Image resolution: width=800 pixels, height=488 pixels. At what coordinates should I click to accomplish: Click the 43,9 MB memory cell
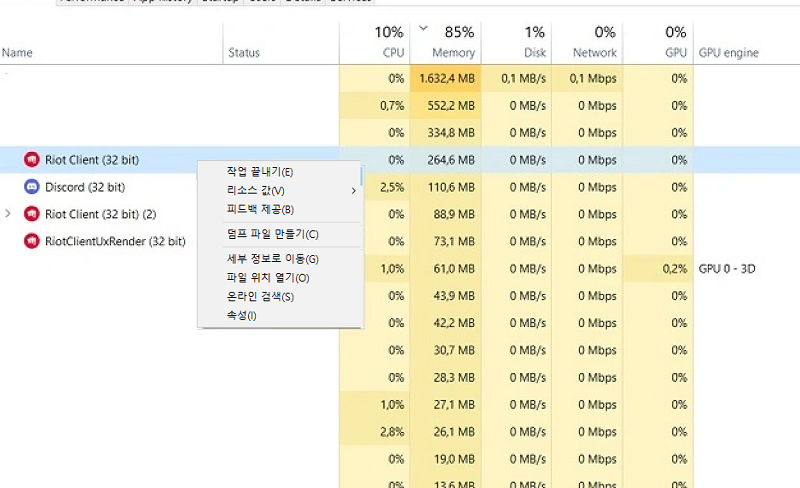pos(446,296)
